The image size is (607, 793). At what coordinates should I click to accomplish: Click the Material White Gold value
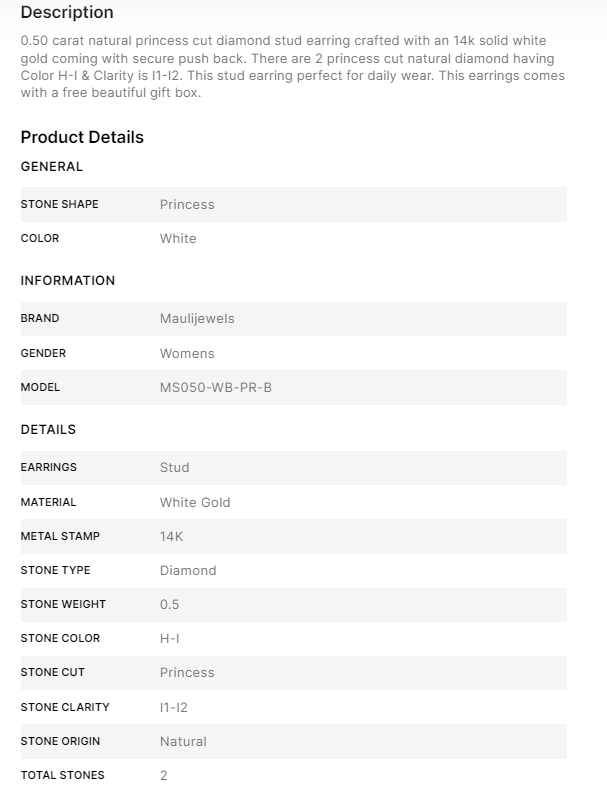coord(195,502)
